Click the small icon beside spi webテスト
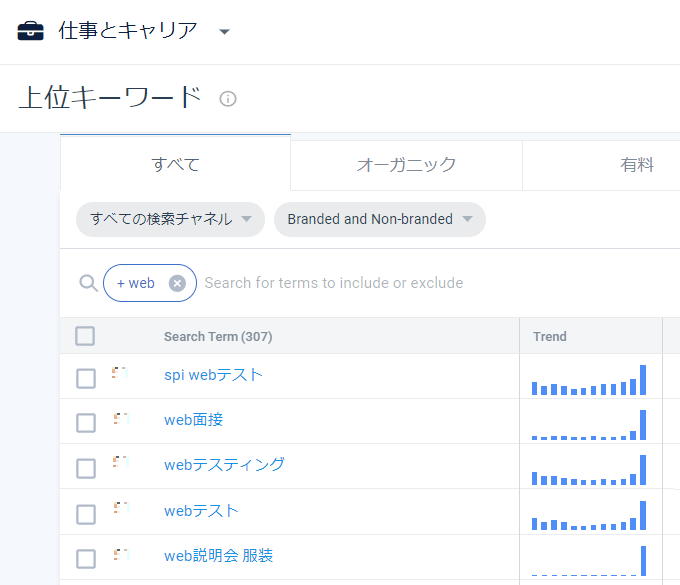 120,374
